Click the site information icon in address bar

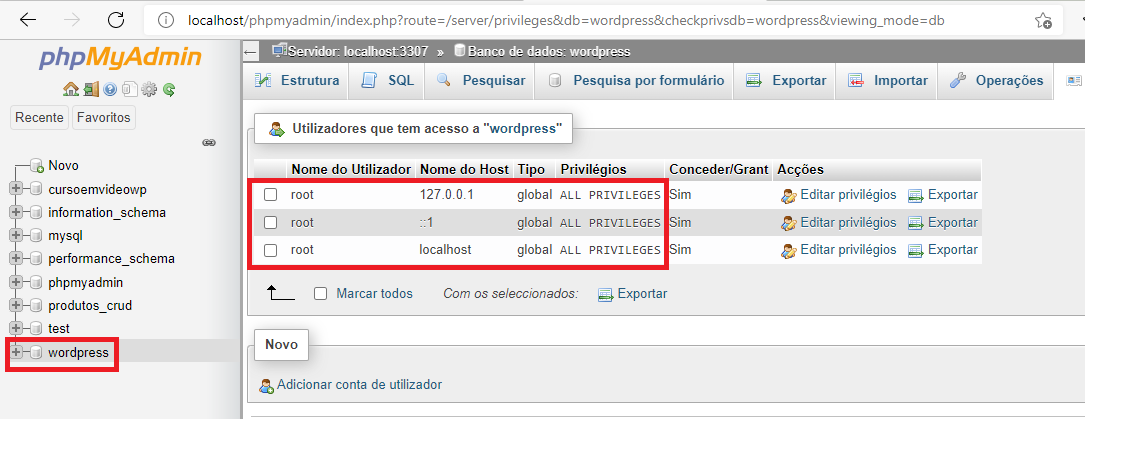(166, 20)
